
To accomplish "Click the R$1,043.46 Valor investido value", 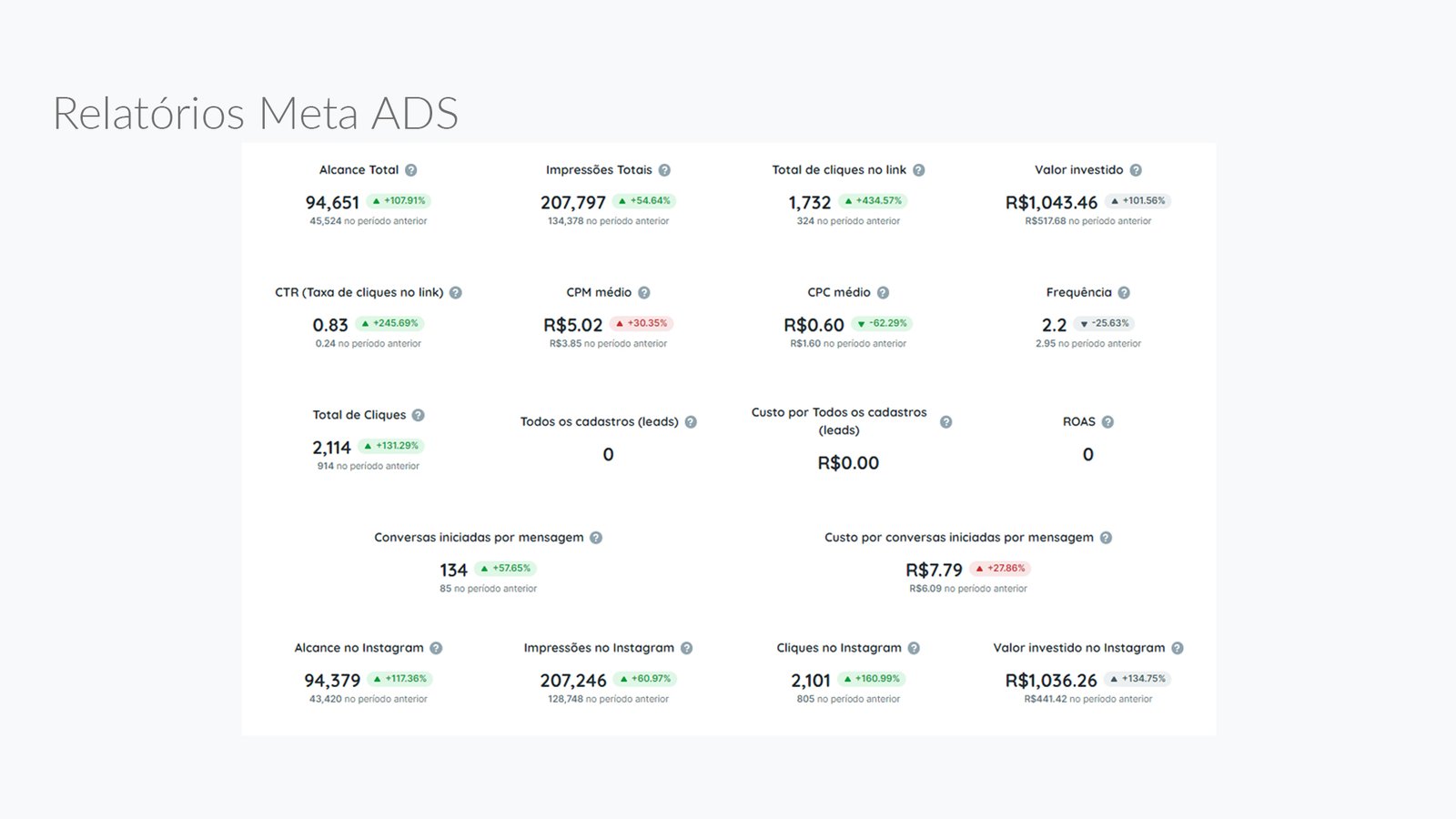I will (x=1051, y=203).
